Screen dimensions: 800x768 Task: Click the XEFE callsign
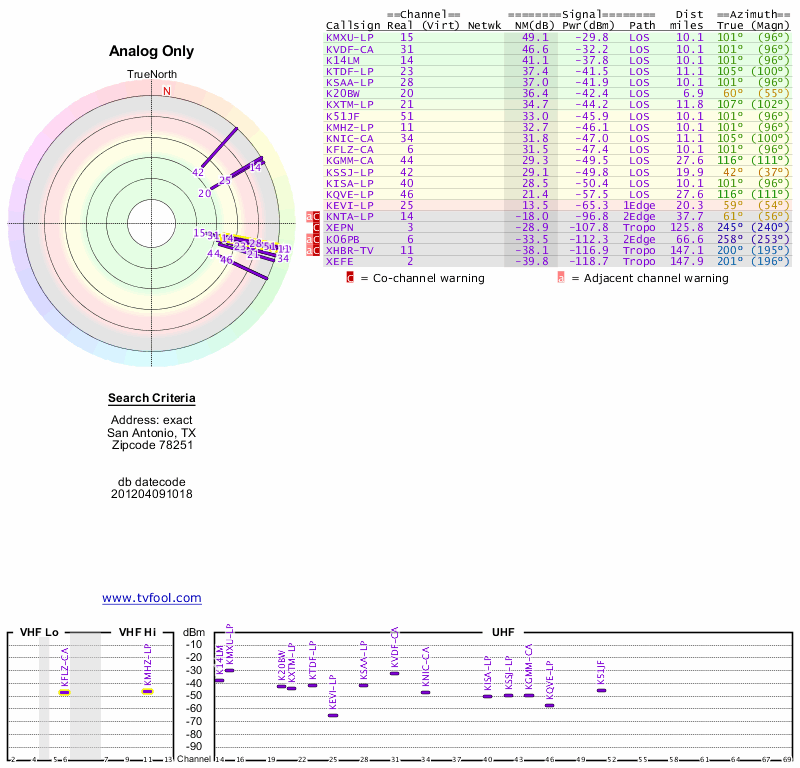pos(339,261)
